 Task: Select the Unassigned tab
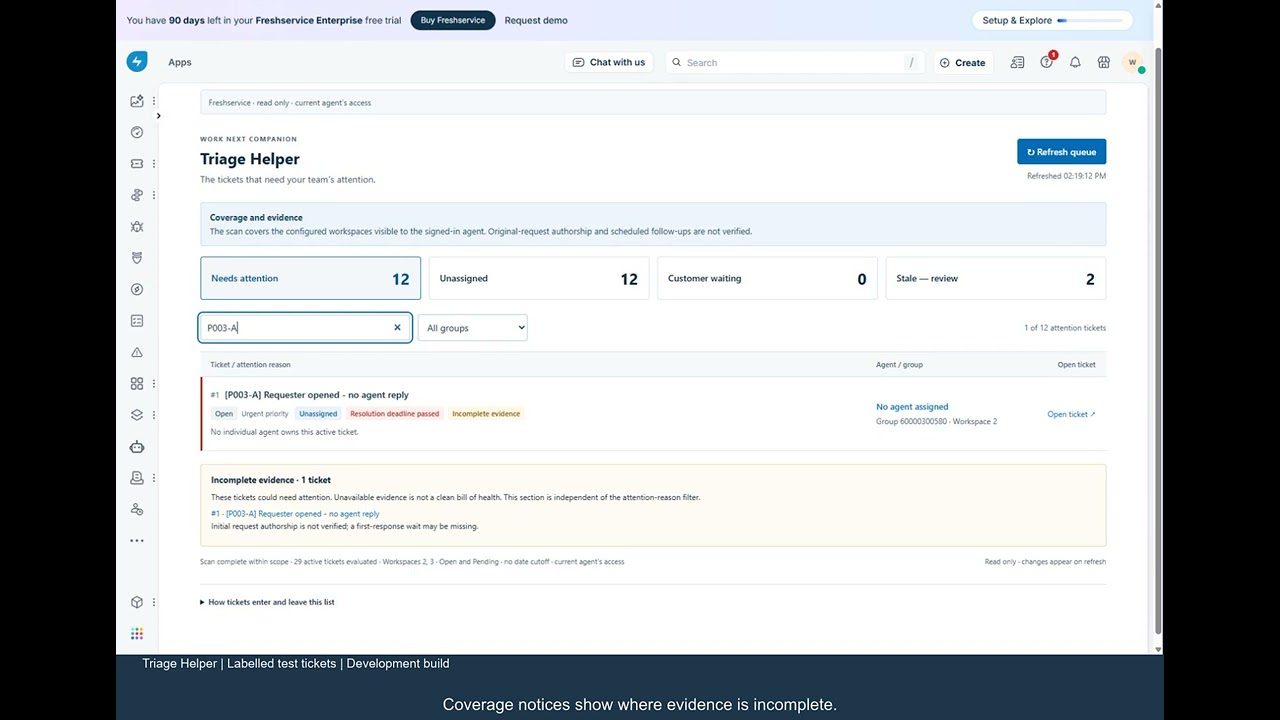click(x=539, y=278)
